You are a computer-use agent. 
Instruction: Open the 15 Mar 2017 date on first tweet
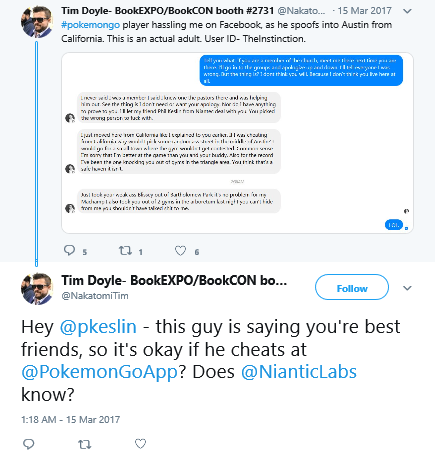[x=364, y=11]
